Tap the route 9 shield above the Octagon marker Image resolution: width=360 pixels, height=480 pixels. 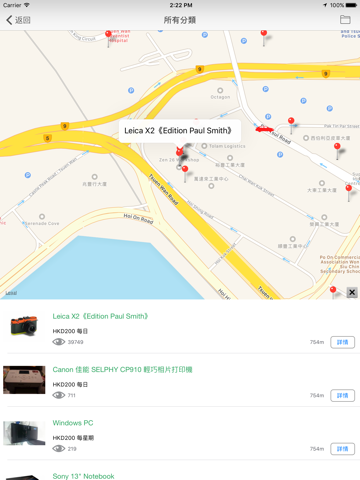click(x=200, y=69)
